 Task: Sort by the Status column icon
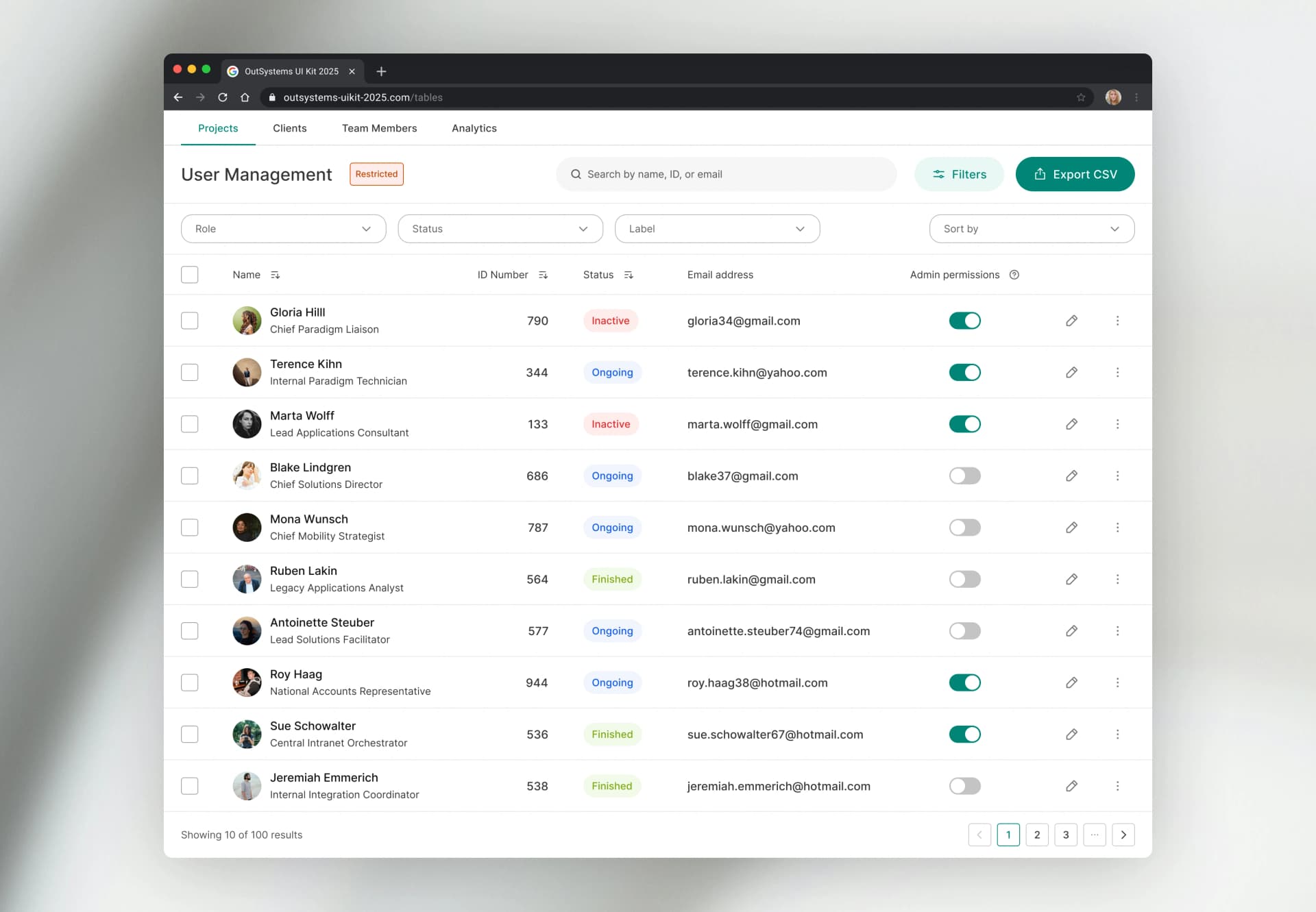[x=629, y=275]
